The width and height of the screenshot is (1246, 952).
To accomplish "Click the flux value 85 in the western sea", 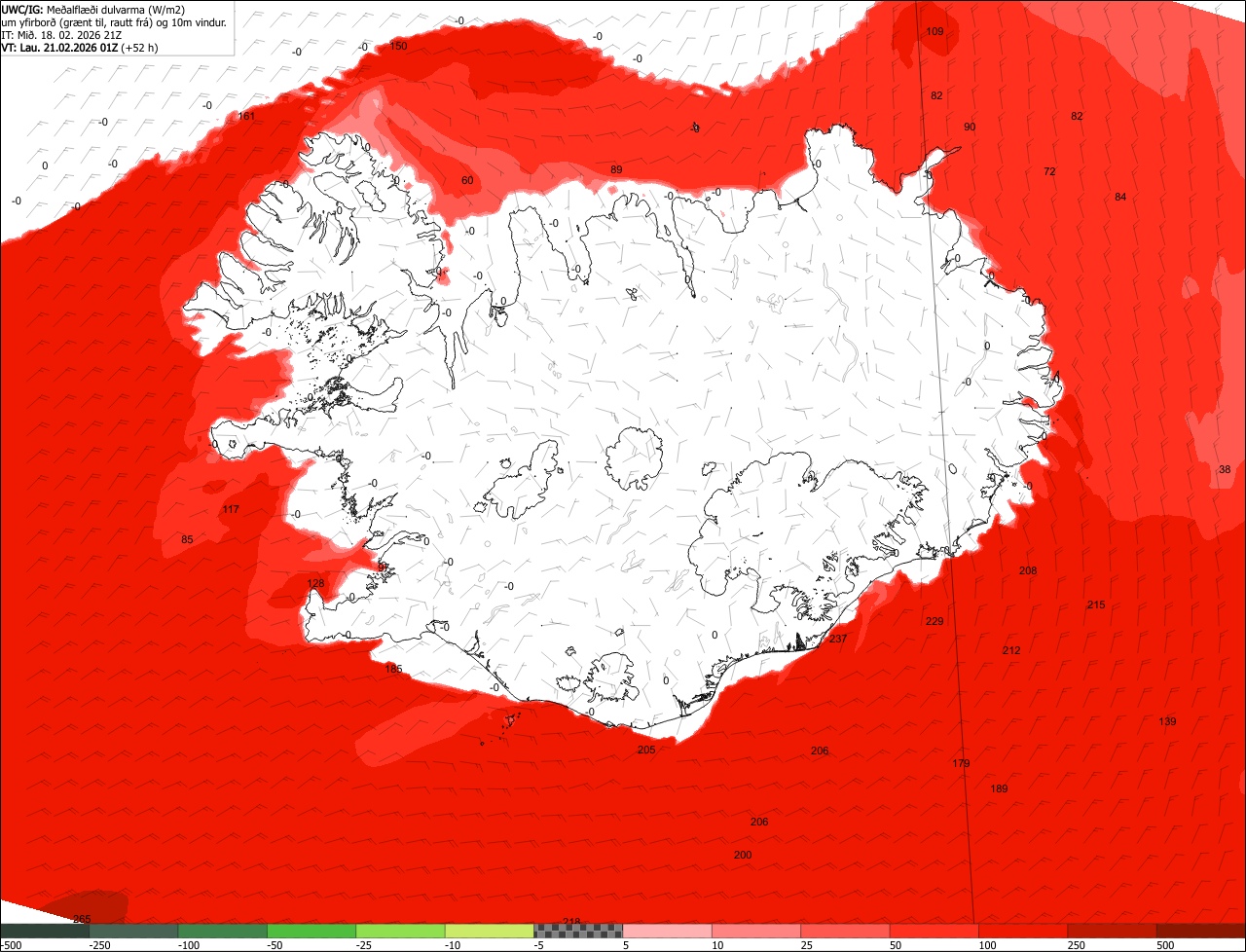I will point(187,539).
